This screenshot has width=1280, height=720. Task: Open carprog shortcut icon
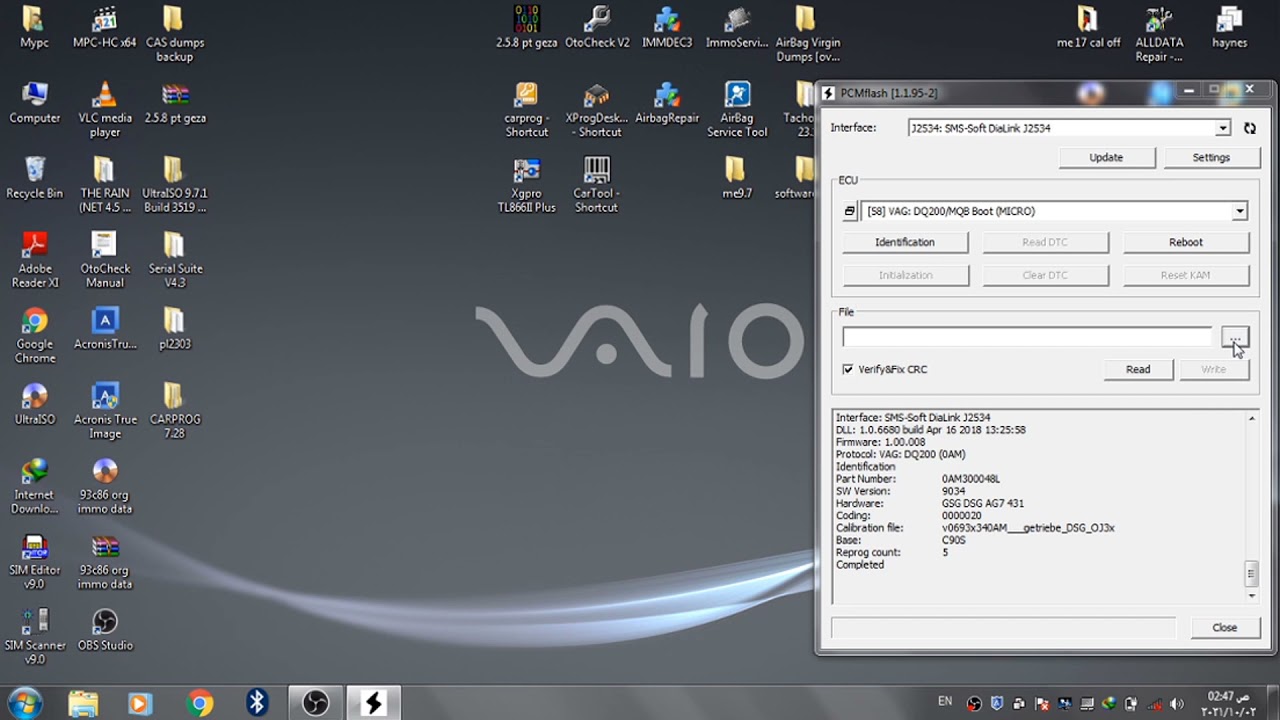[x=526, y=109]
